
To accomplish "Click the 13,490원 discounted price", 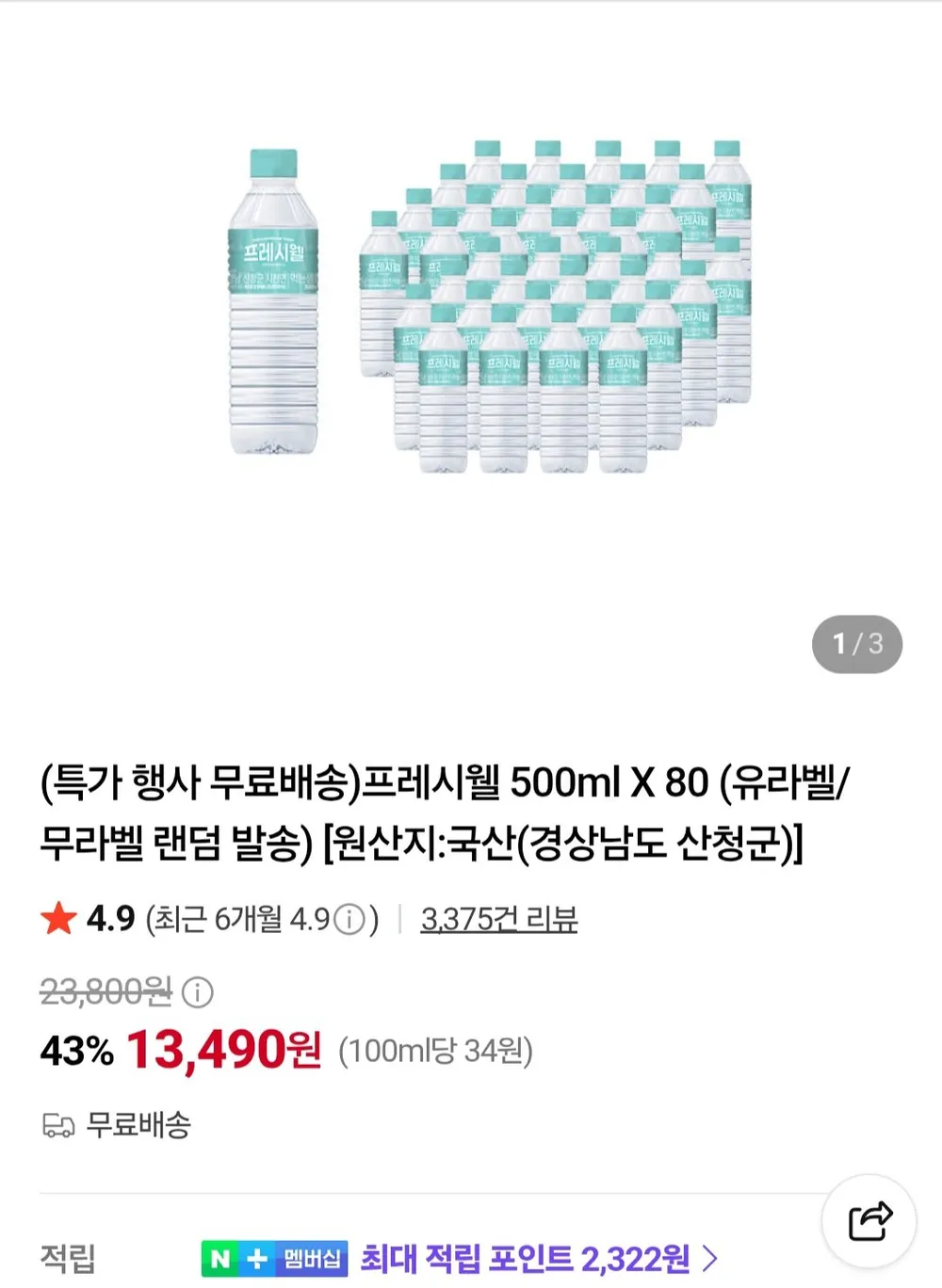I will pos(224,1050).
